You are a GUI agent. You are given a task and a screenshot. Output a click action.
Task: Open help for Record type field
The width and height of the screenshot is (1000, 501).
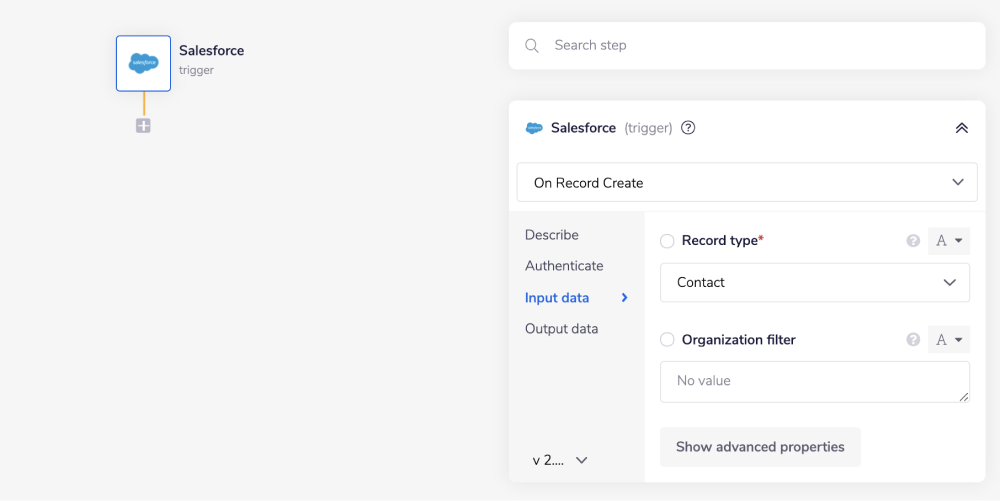coord(912,241)
